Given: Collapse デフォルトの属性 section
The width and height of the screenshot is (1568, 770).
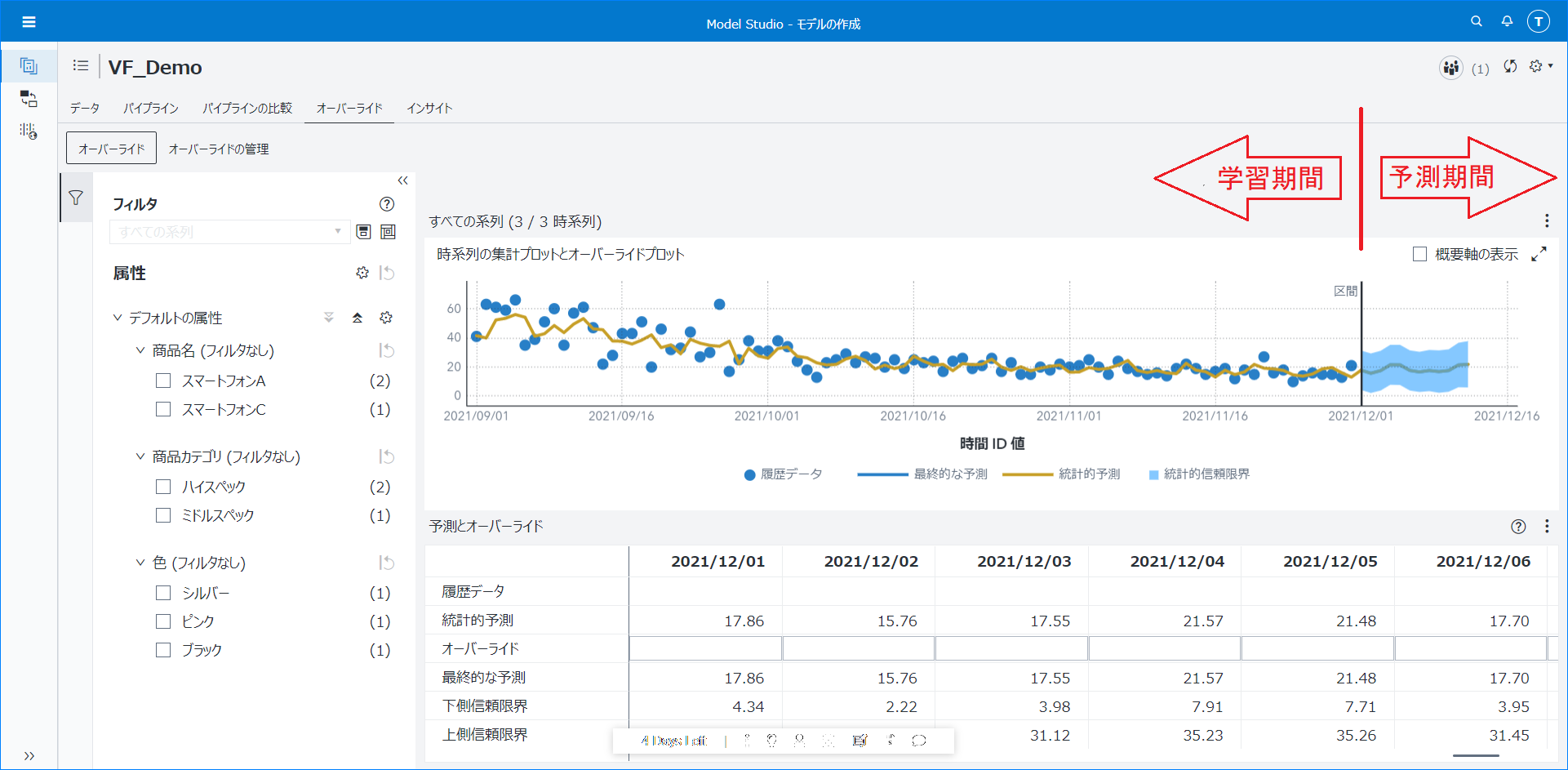Looking at the screenshot, I should coord(117,318).
